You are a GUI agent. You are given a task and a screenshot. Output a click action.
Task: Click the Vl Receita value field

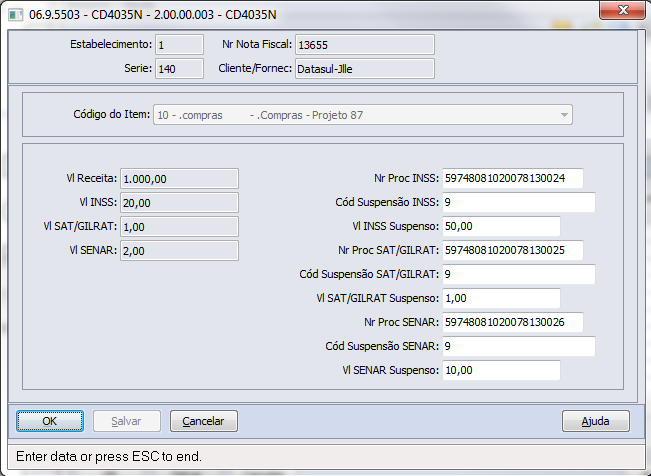178,178
